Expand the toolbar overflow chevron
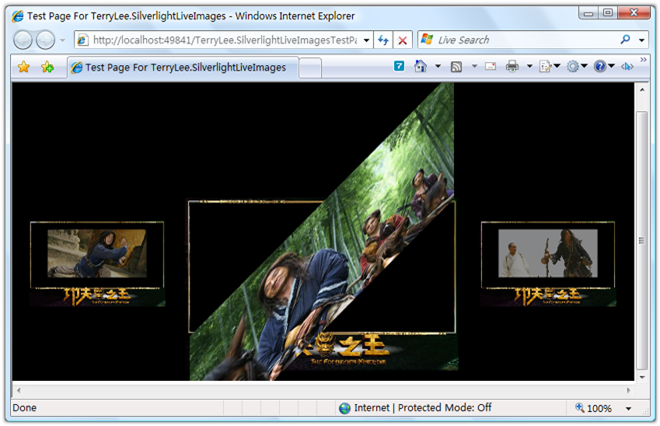 pyautogui.click(x=644, y=59)
